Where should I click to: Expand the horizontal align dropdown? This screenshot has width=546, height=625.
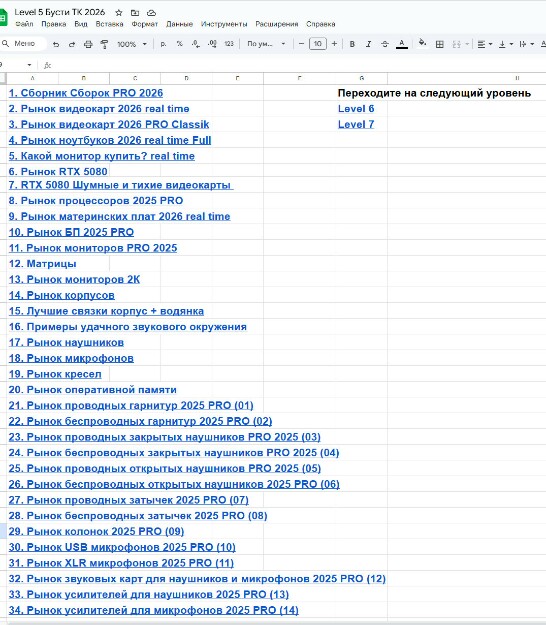click(x=485, y=44)
